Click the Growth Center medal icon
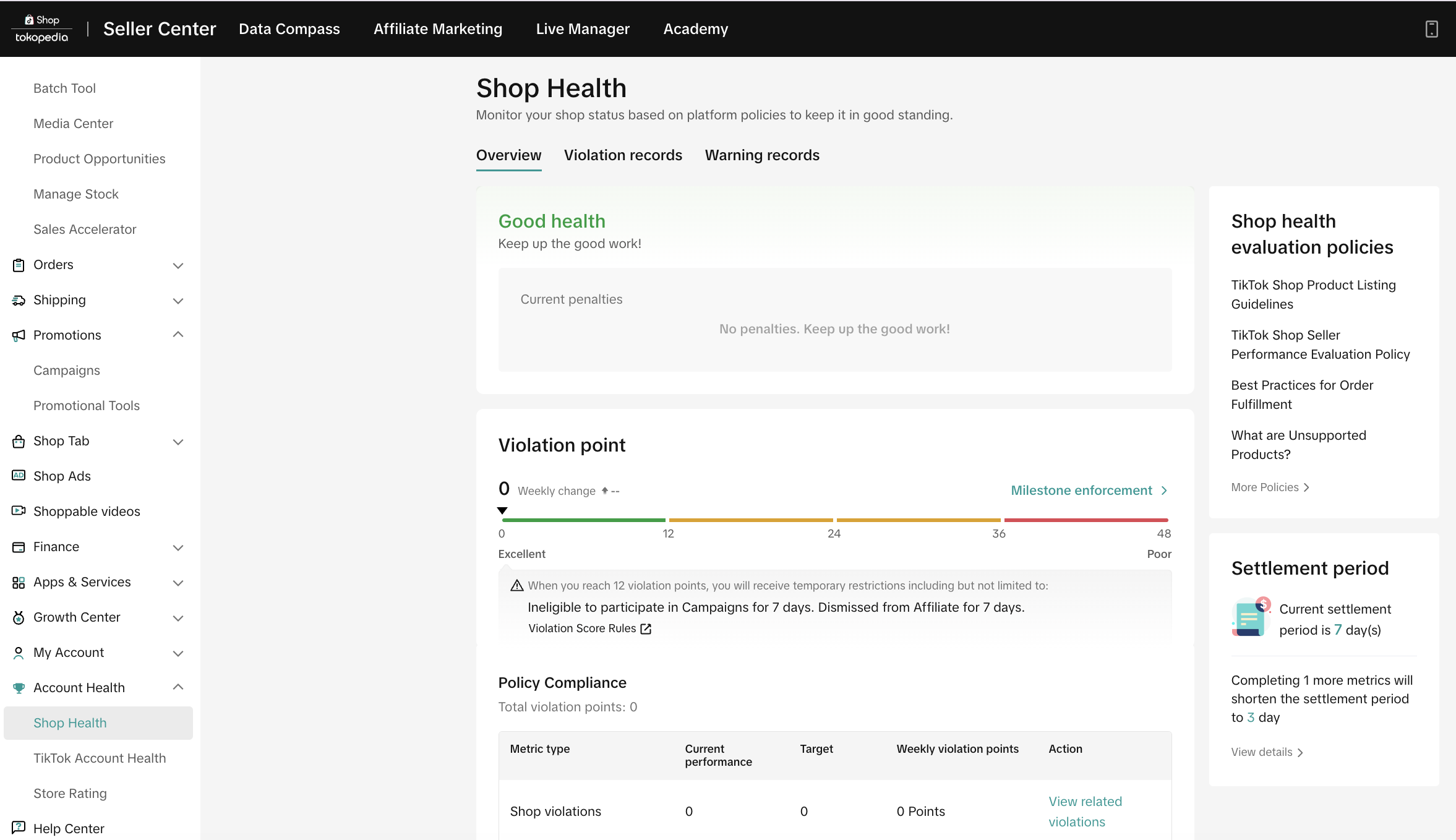The width and height of the screenshot is (1456, 840). coord(19,617)
